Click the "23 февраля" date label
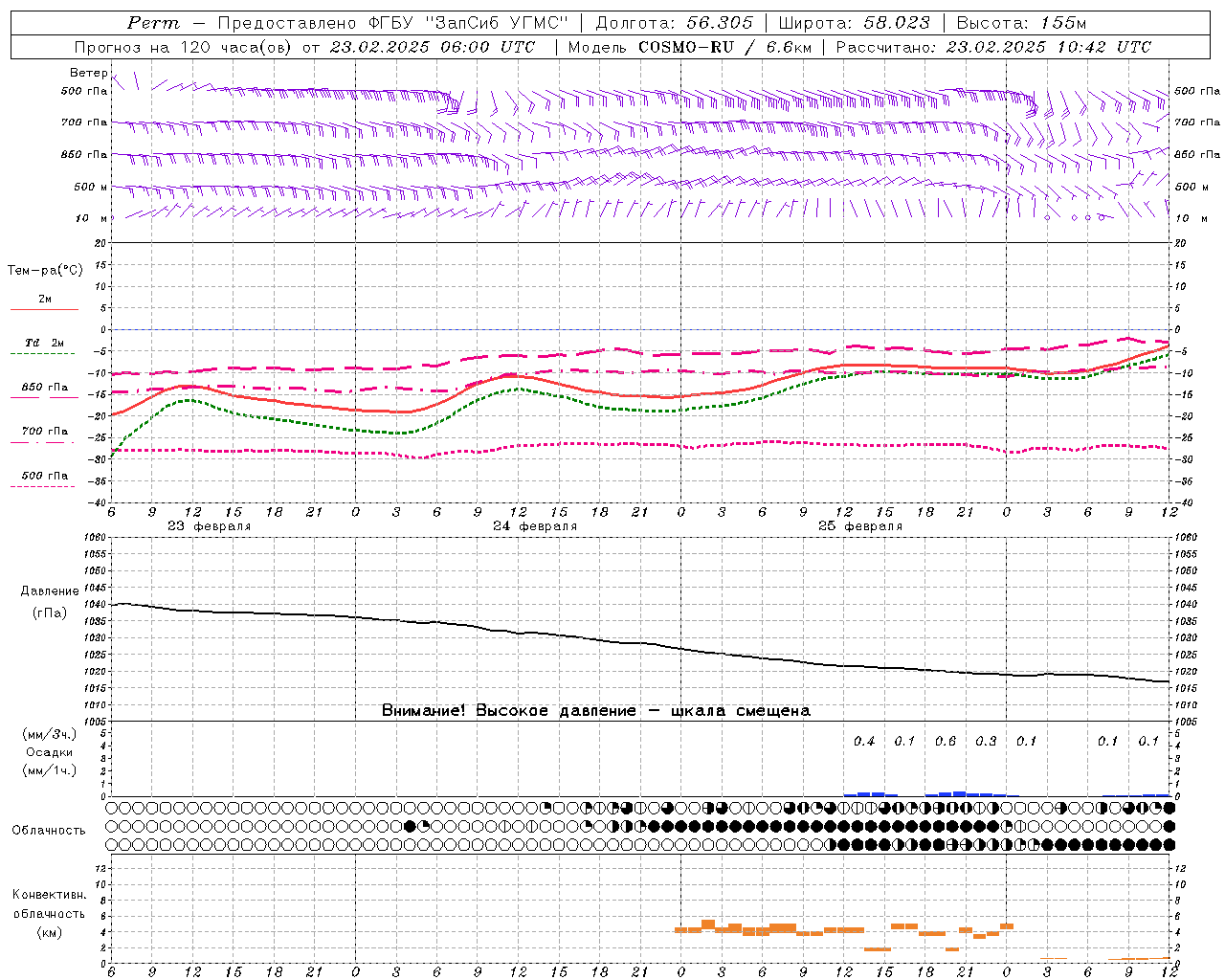The width and height of the screenshot is (1225, 980). point(209,526)
